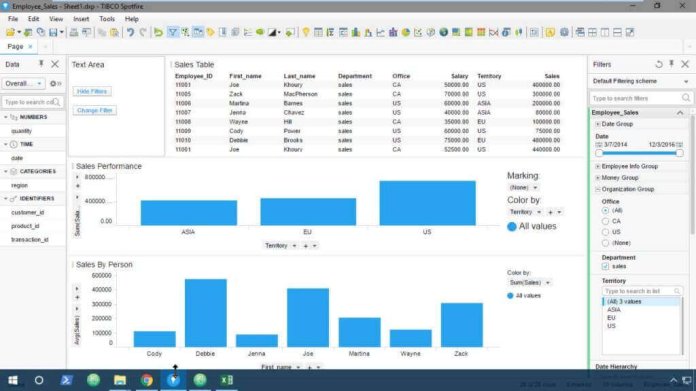This screenshot has width=696, height=391.
Task: Click the Change Filter button
Action: (x=95, y=111)
